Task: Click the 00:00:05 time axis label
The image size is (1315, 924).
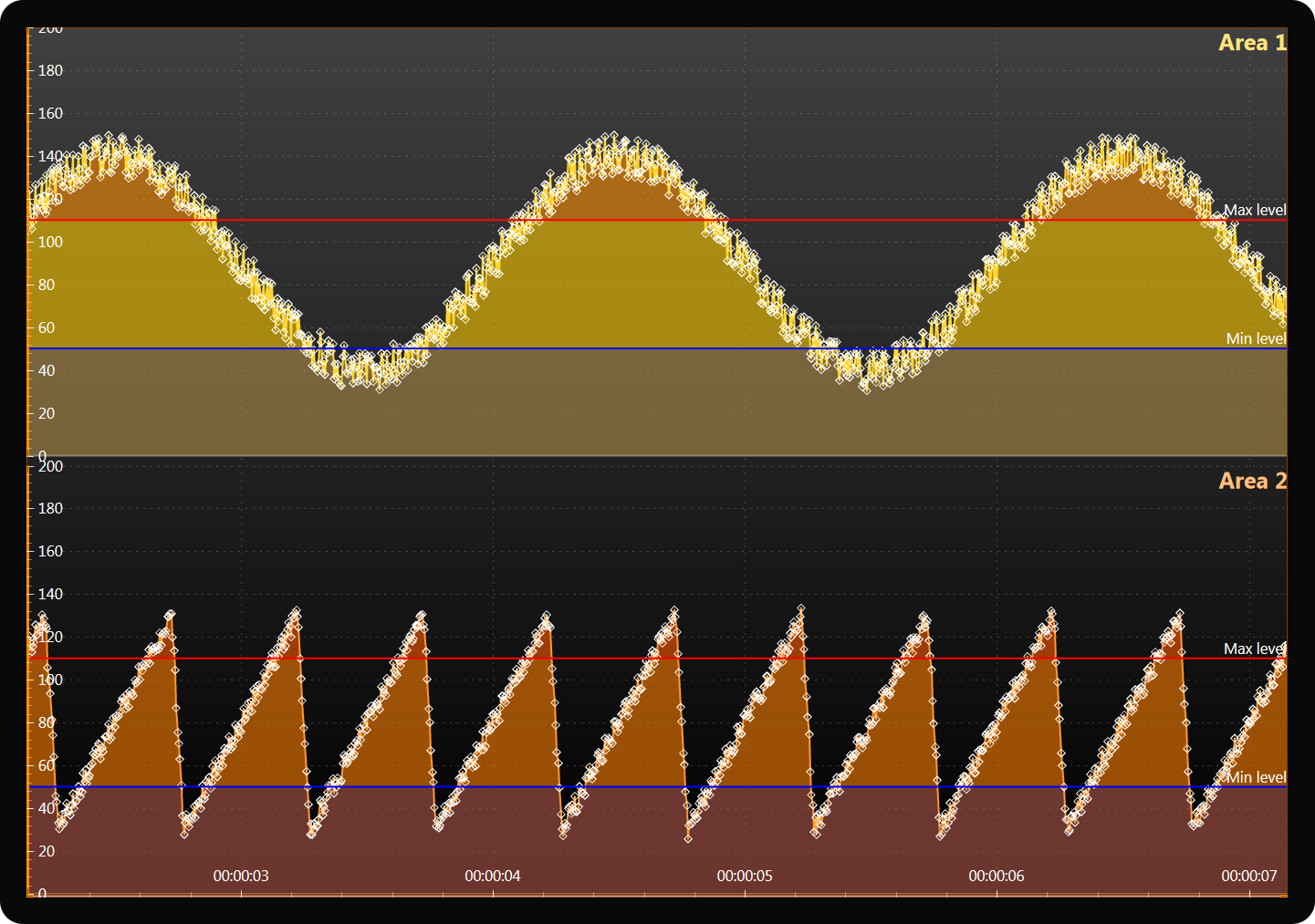Action: (x=745, y=876)
